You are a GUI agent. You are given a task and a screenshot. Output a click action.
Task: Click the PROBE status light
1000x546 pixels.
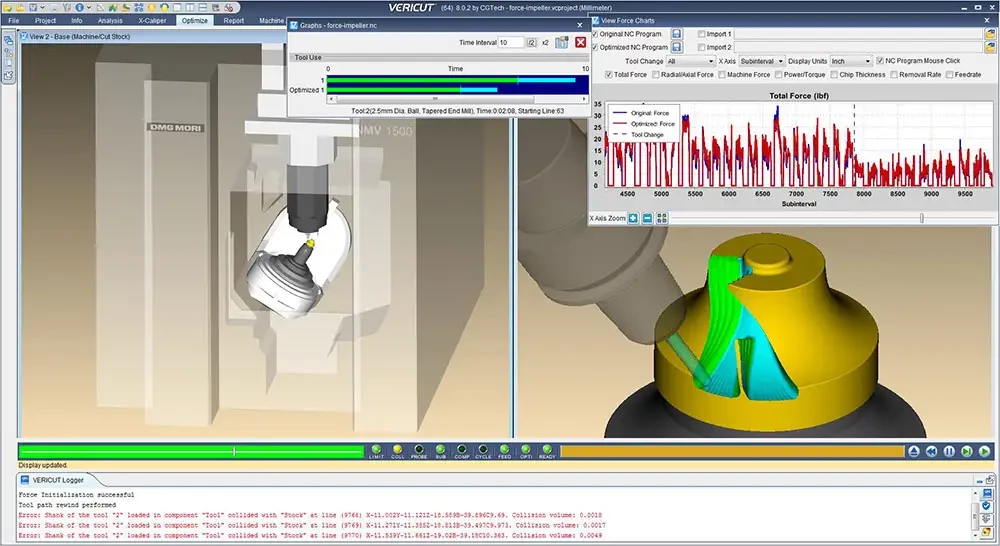pyautogui.click(x=419, y=451)
